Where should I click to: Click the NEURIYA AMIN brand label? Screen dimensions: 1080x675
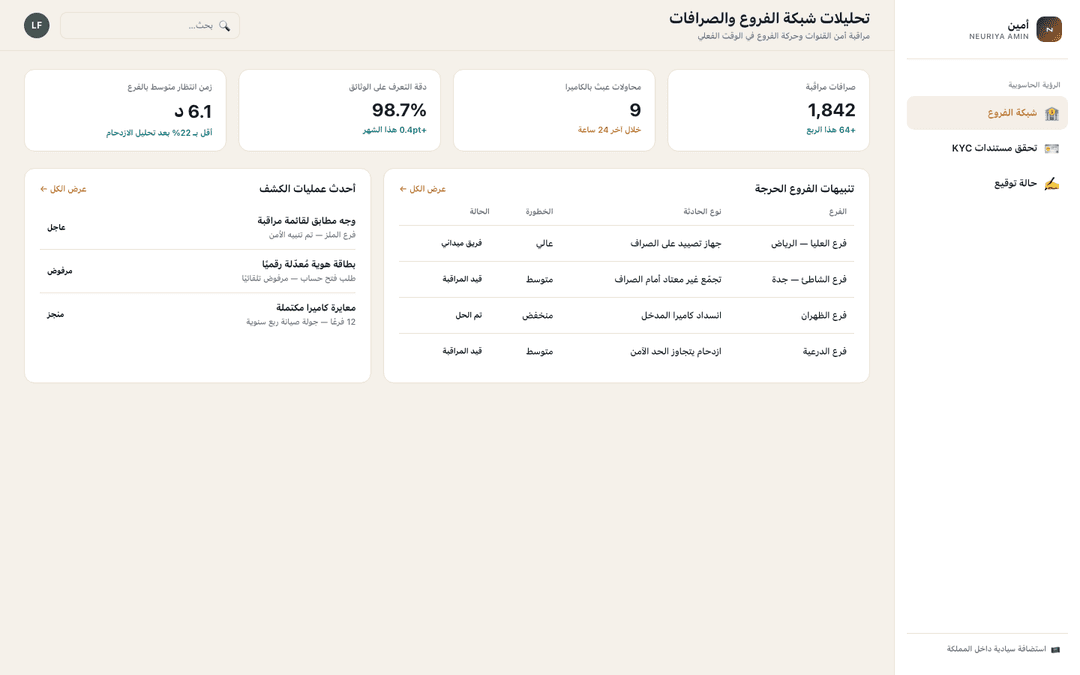pyautogui.click(x=999, y=37)
